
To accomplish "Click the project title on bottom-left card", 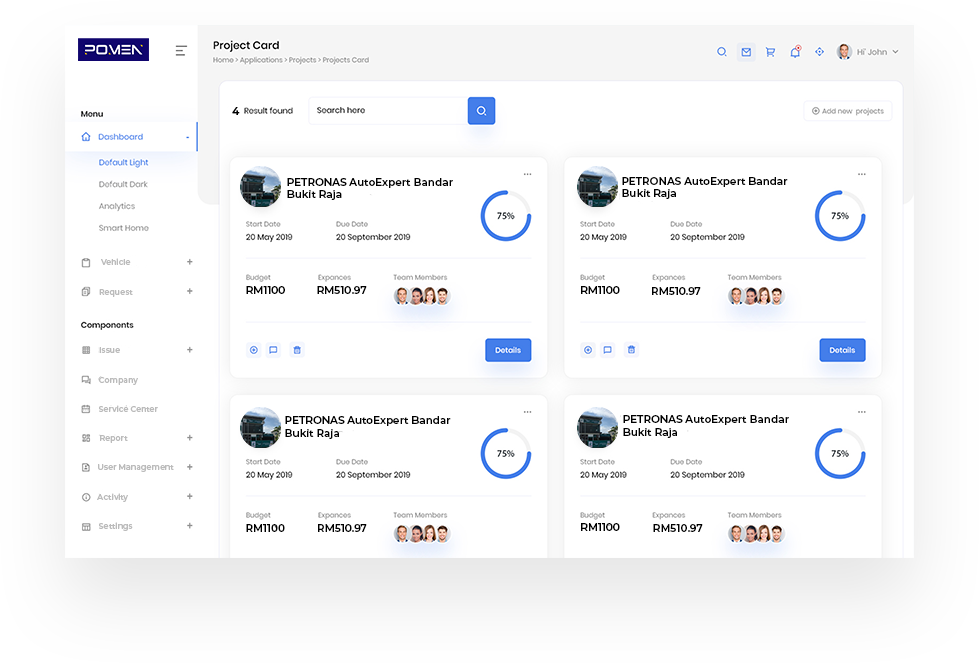I will [367, 426].
